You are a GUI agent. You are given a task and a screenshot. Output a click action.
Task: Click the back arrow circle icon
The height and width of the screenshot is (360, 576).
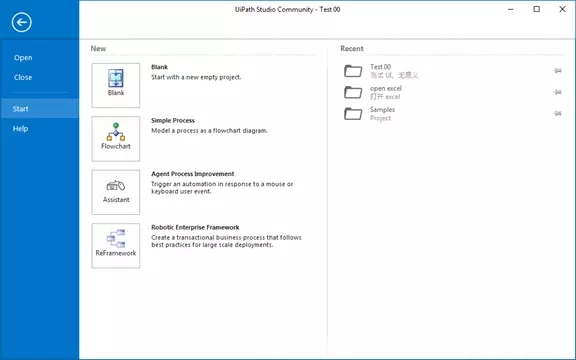pos(22,22)
